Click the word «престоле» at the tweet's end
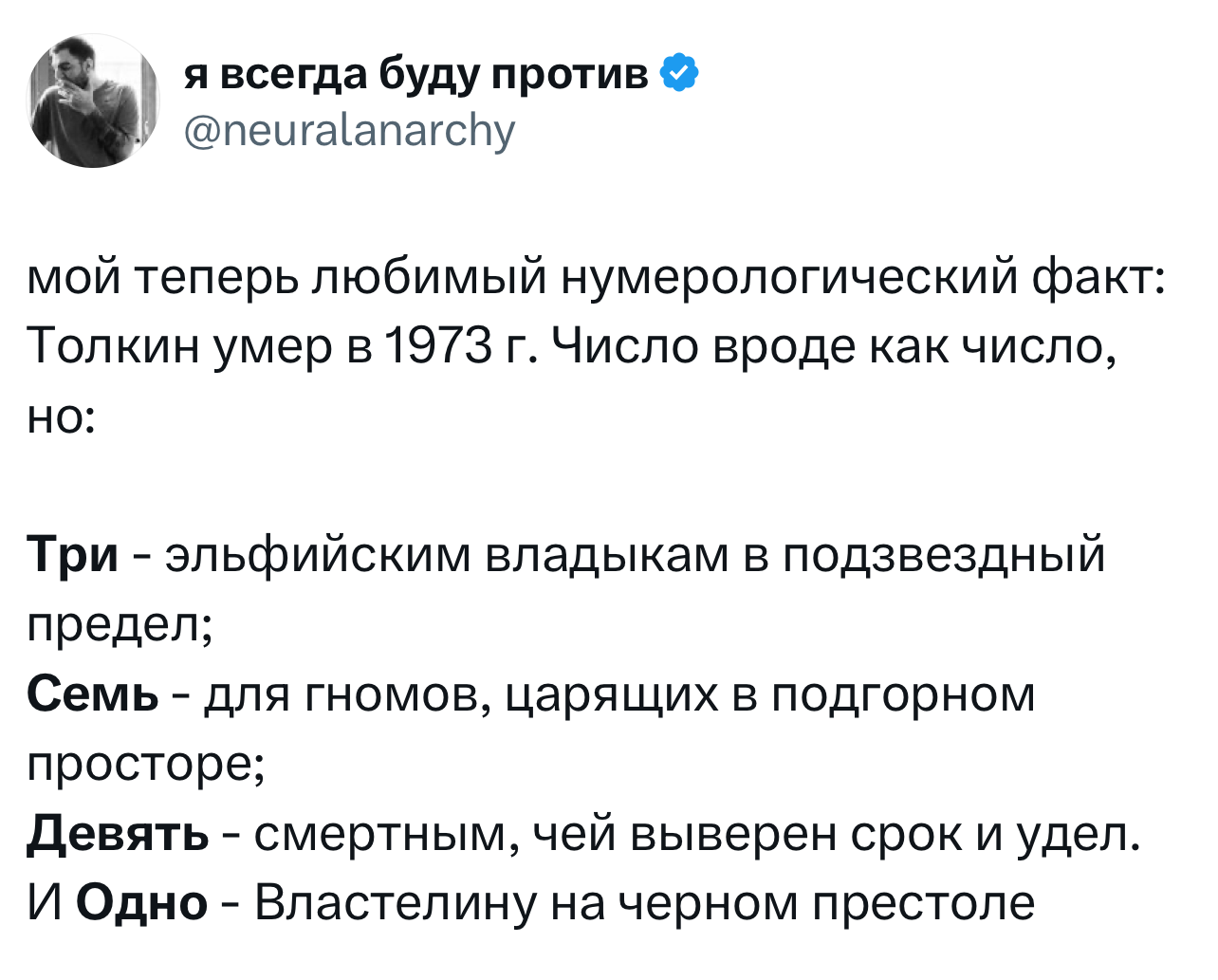Viewport: 1218px width, 980px height. pyautogui.click(x=922, y=902)
